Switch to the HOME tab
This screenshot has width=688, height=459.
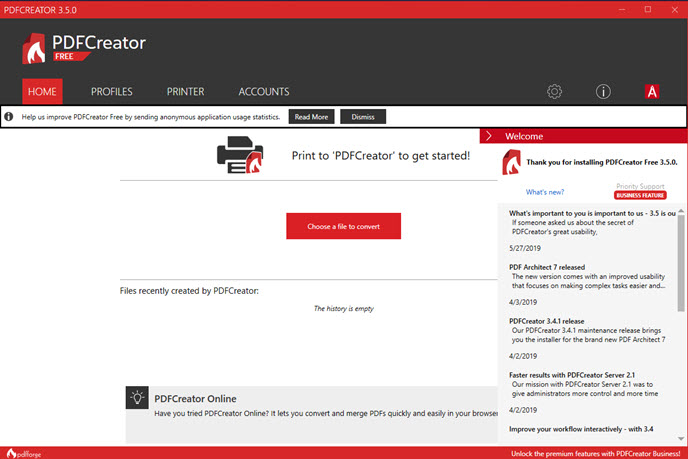click(x=42, y=91)
